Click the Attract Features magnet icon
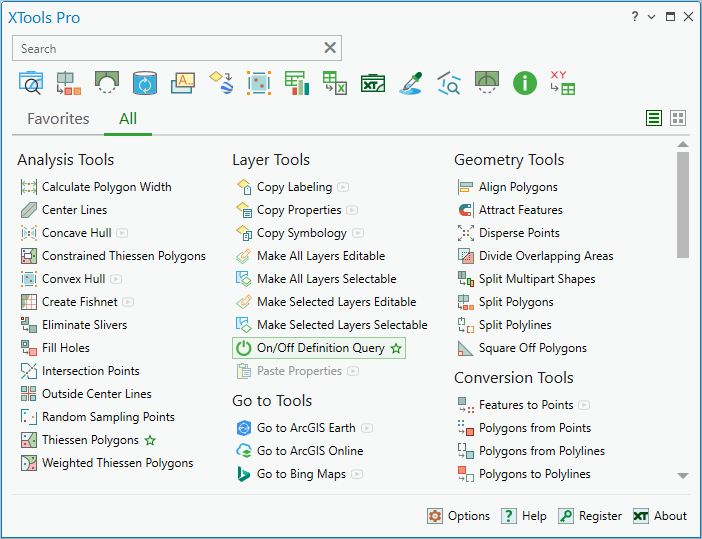Screen dimensions: 702x539 [466, 210]
